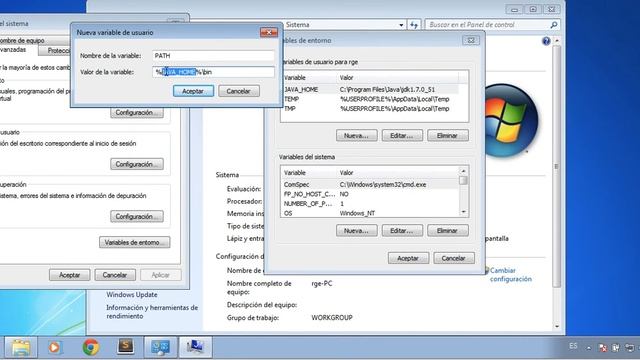Expand the Sistema address bar dropdown
Image resolution: width=640 pixels, height=360 pixels.
coord(401,25)
